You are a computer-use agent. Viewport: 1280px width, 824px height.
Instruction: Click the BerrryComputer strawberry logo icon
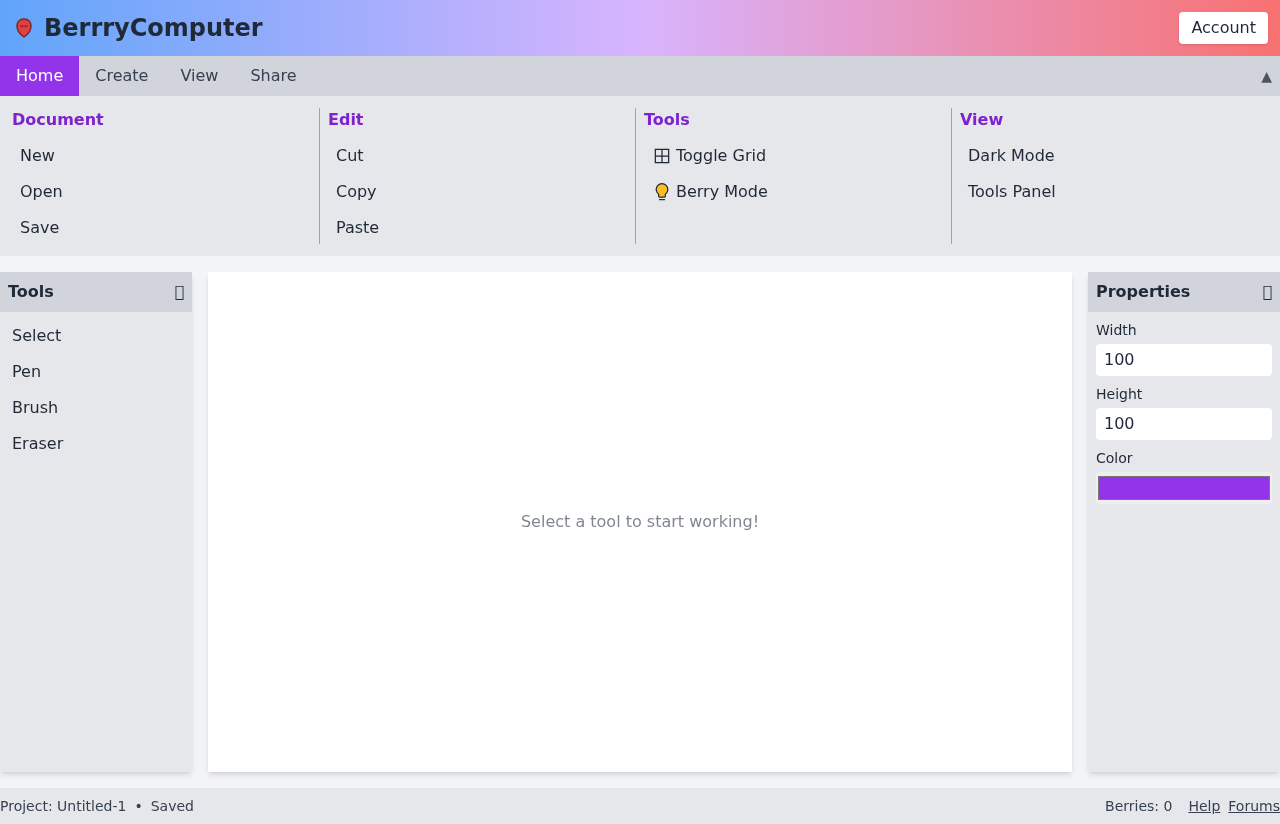tap(23, 27)
